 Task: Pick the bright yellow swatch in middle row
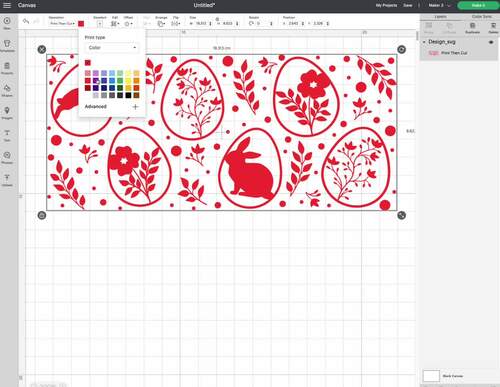pos(128,81)
